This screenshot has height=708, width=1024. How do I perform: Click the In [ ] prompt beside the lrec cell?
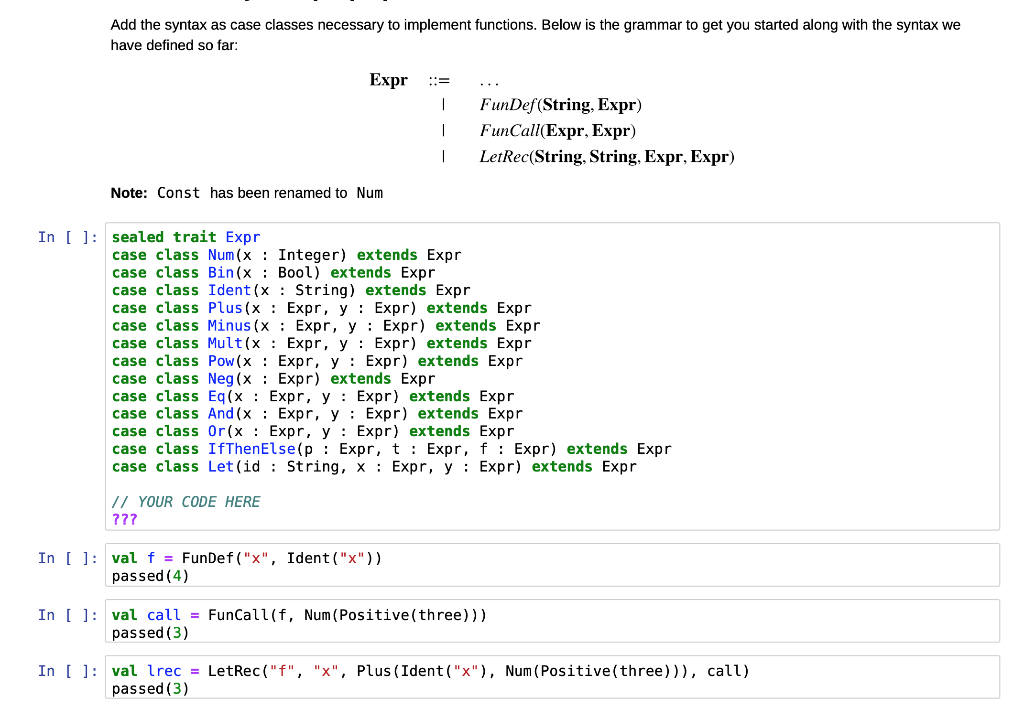[66, 671]
